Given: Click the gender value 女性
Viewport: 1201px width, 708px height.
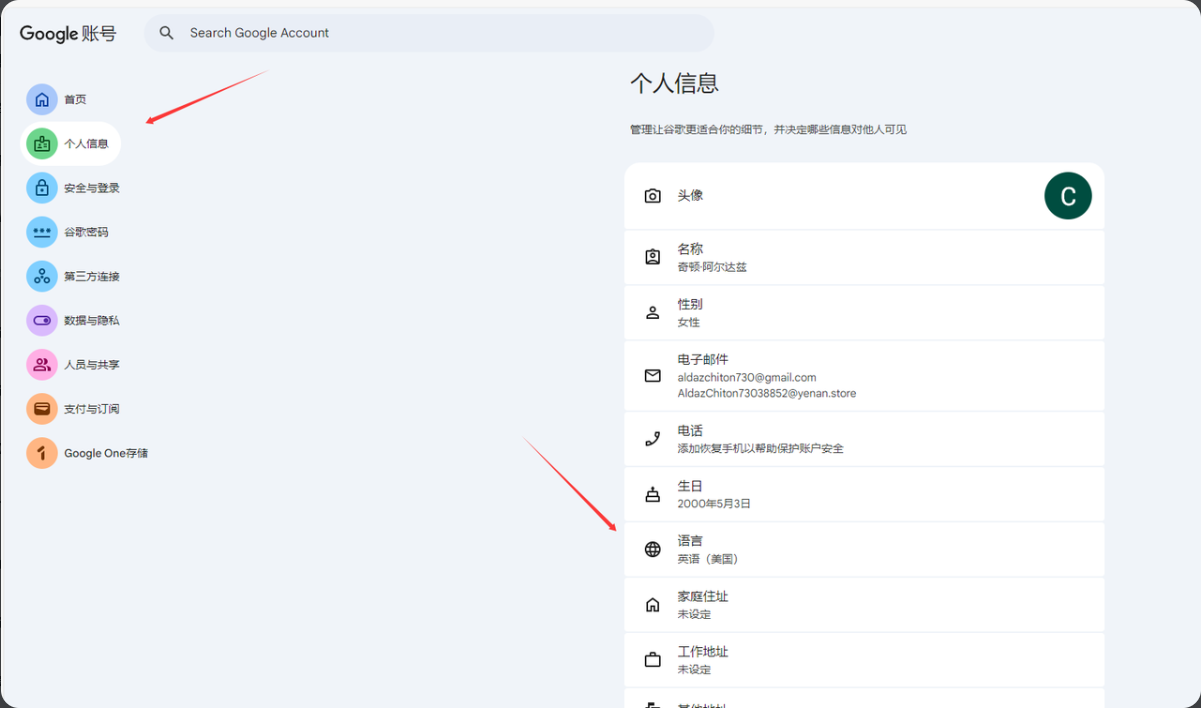Looking at the screenshot, I should (689, 322).
